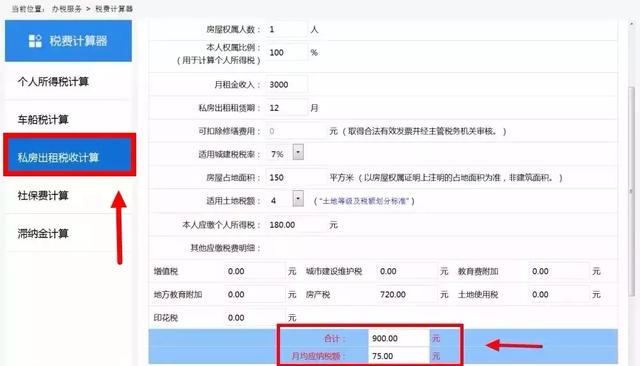The width and height of the screenshot is (640, 366).
Task: Click the 本人应缴个人所得税 field
Action: tap(296, 225)
